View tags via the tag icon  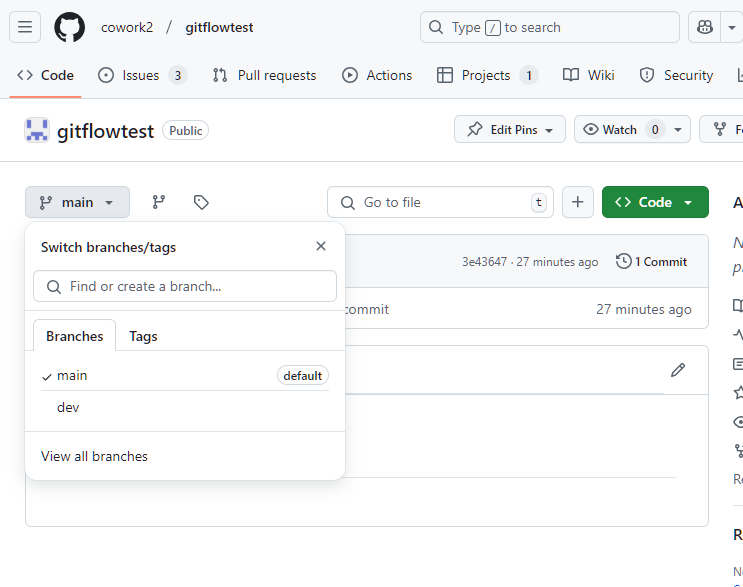[201, 202]
